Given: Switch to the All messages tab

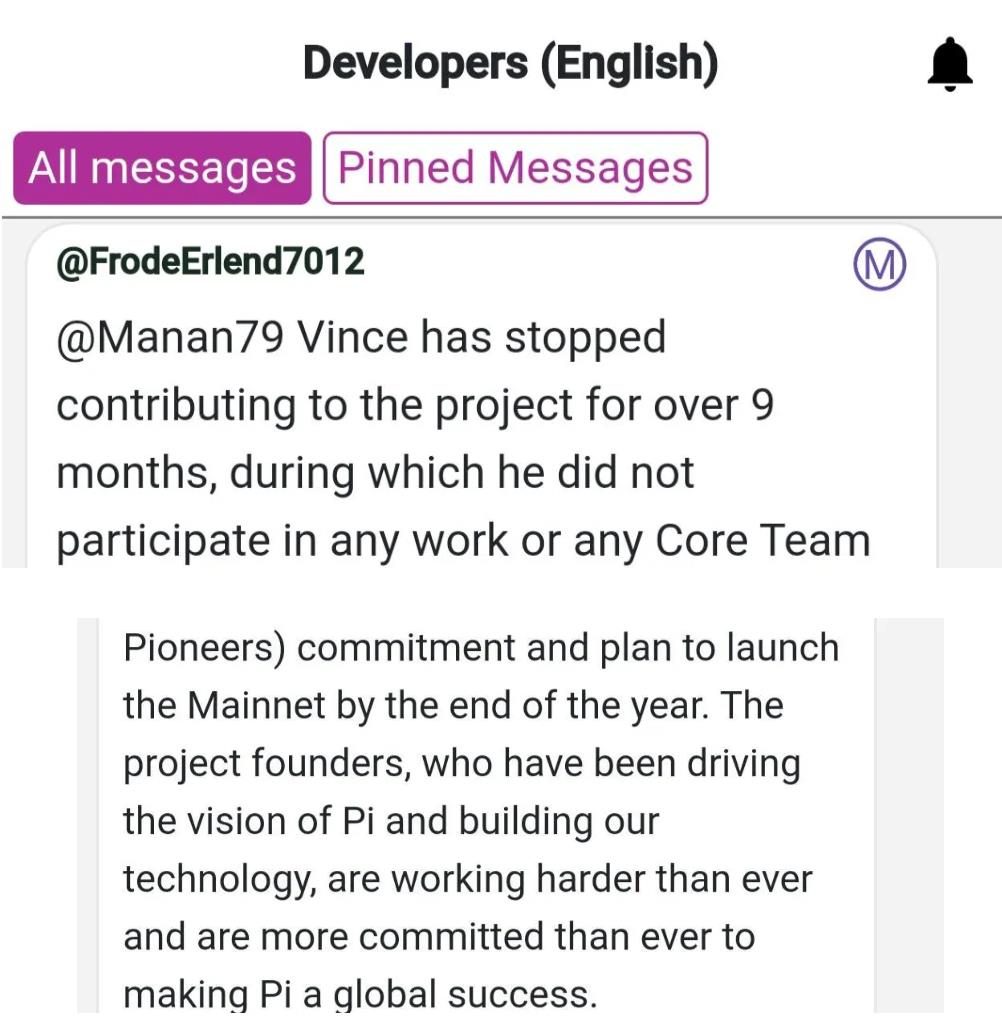Looking at the screenshot, I should (x=162, y=168).
